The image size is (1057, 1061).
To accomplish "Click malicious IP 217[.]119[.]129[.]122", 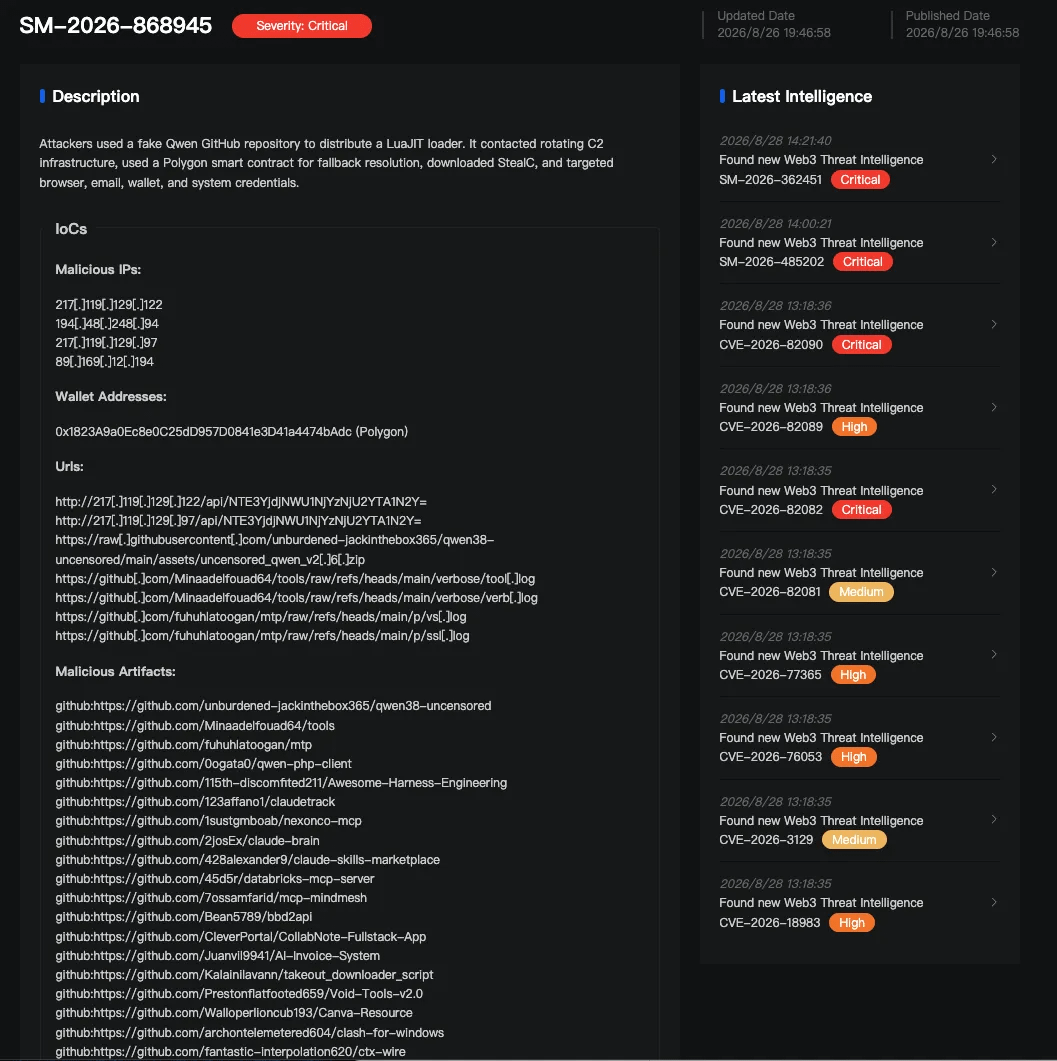I will [109, 304].
